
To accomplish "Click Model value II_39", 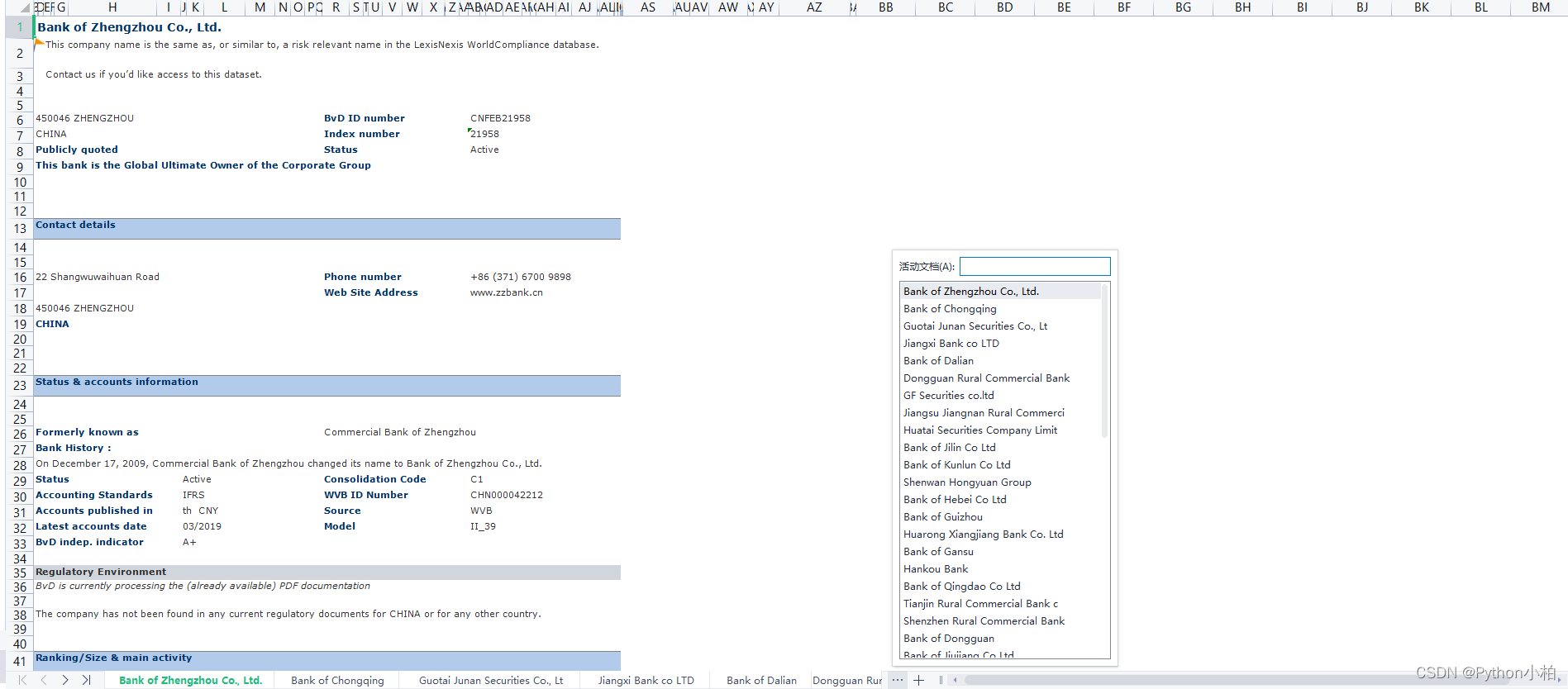I will pos(483,526).
